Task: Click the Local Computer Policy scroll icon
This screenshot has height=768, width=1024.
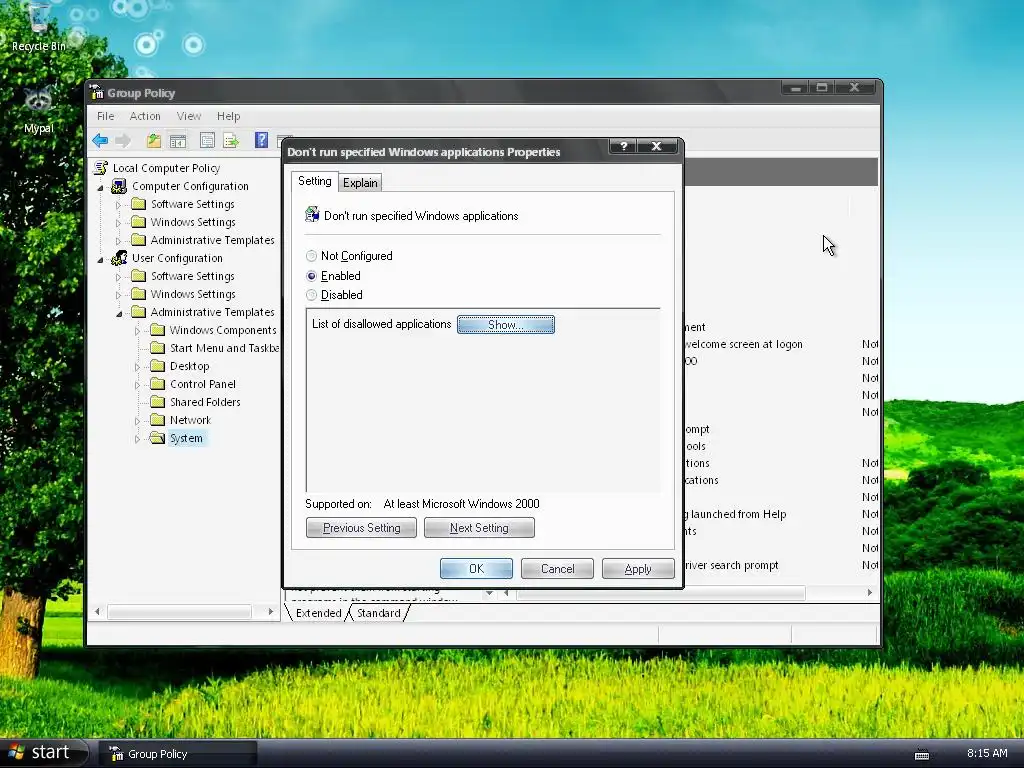Action: click(x=101, y=168)
